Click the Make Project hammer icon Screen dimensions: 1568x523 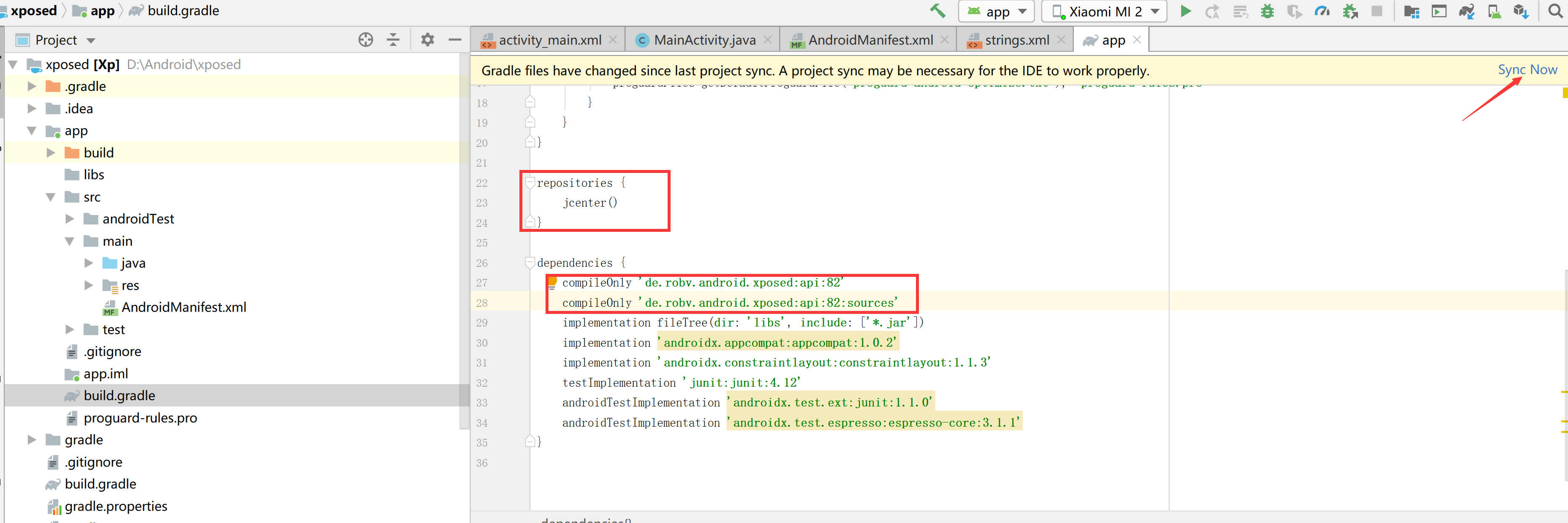pyautogui.click(x=937, y=11)
